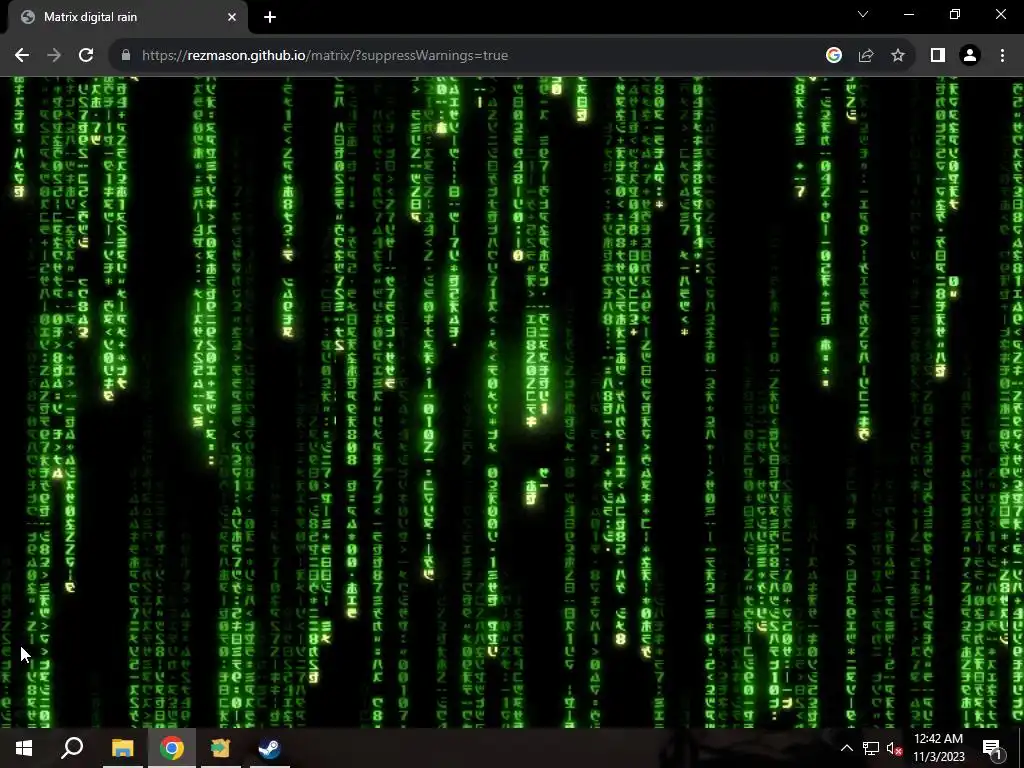
Task: Open the Chrome profile avatar menu
Action: tap(970, 56)
